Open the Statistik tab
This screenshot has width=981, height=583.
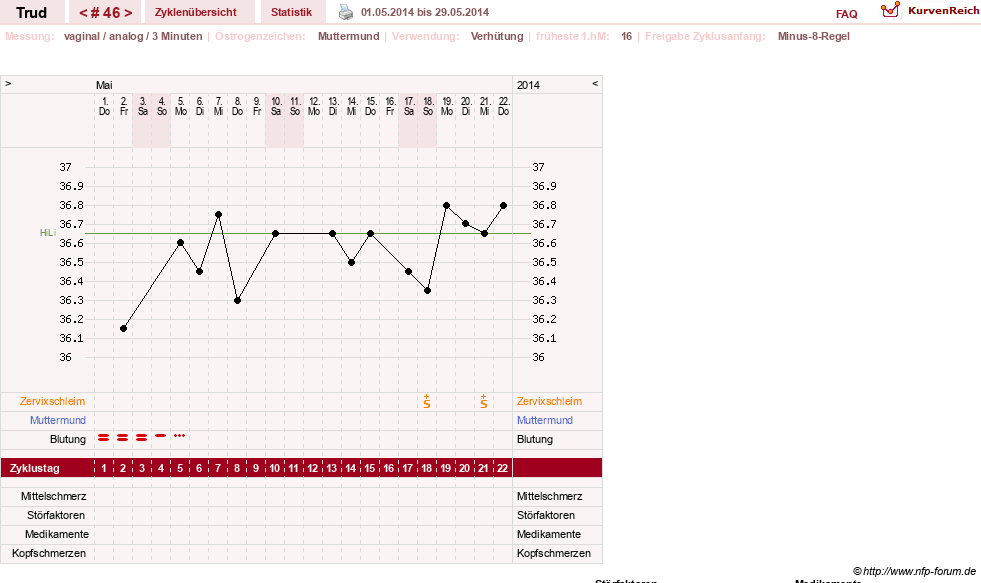tap(292, 12)
